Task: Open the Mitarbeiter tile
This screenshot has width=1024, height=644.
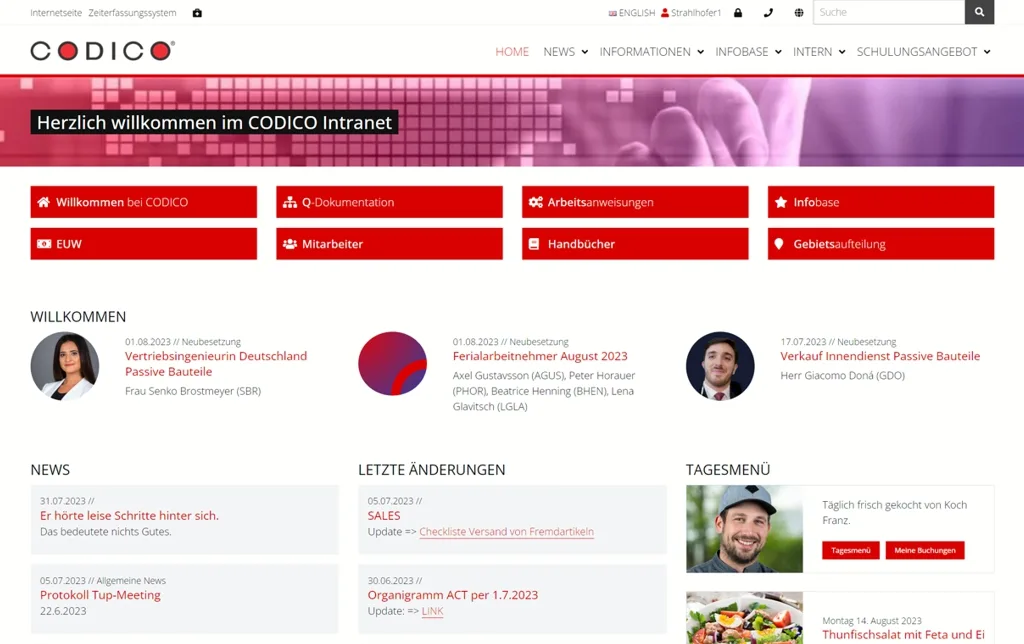Action: click(389, 244)
